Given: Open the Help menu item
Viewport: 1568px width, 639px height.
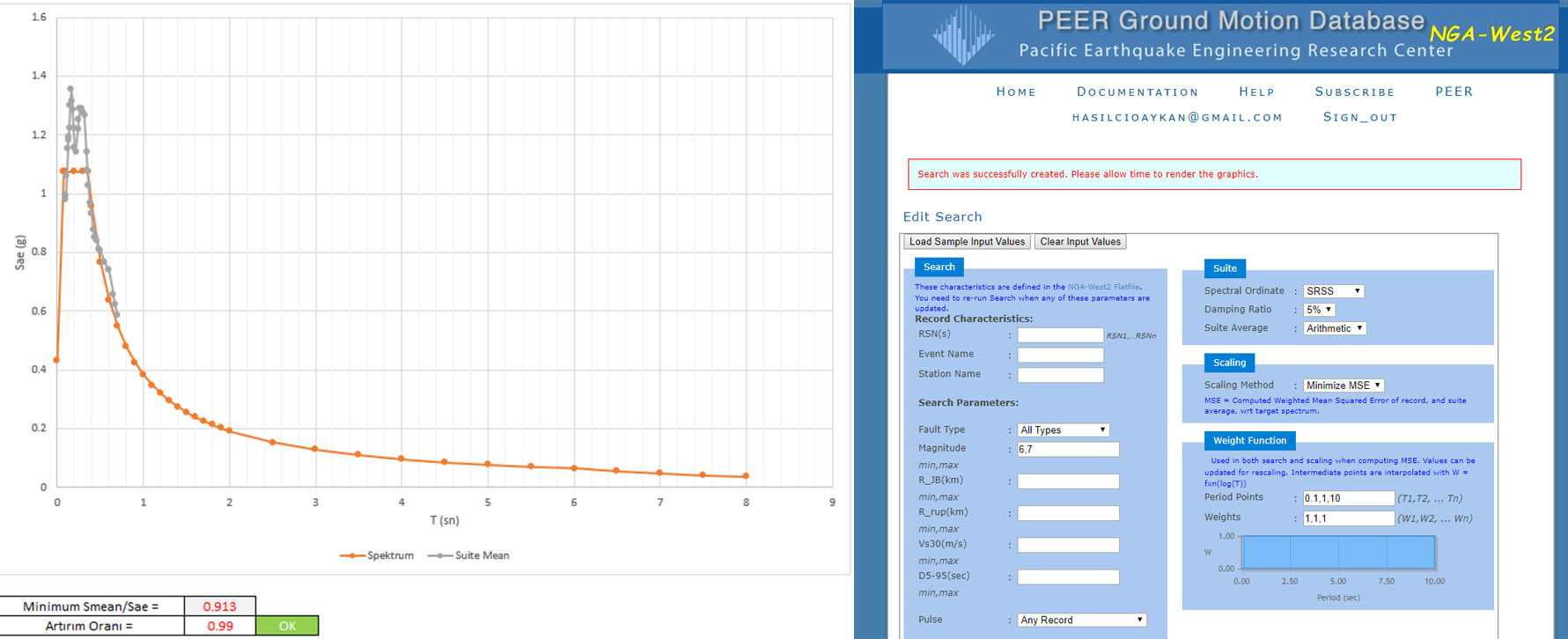Looking at the screenshot, I should (x=1256, y=92).
